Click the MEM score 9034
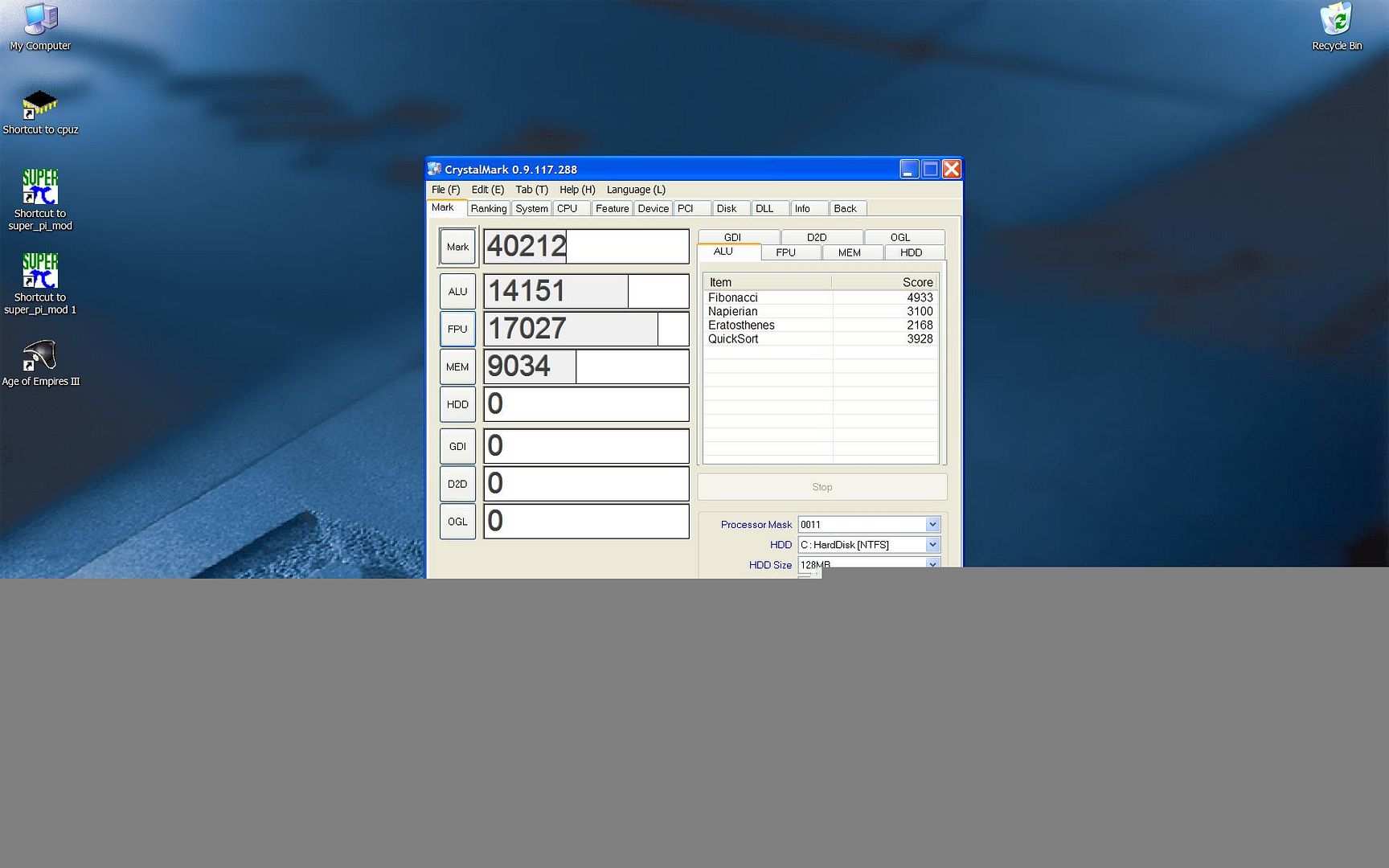This screenshot has height=868, width=1389. coord(586,366)
